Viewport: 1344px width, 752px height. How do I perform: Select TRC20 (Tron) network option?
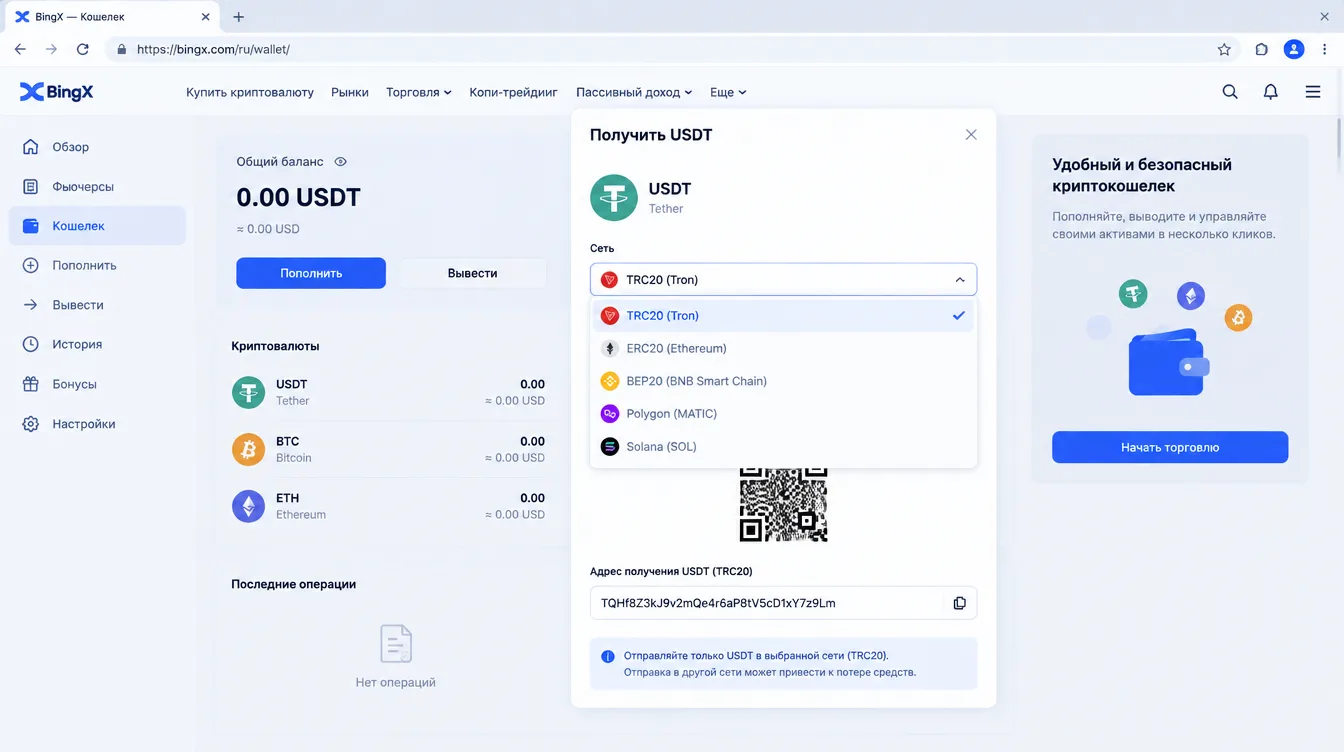coord(783,315)
